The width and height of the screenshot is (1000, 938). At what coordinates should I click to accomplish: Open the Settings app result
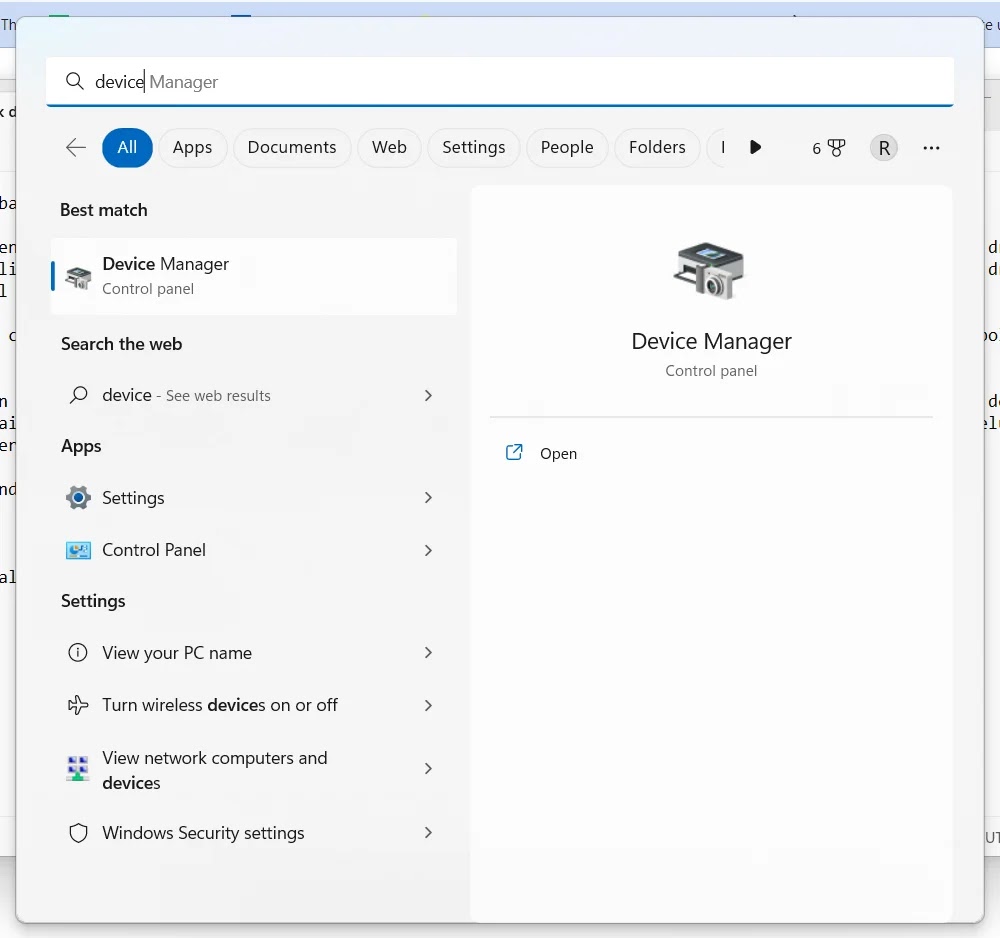(254, 497)
